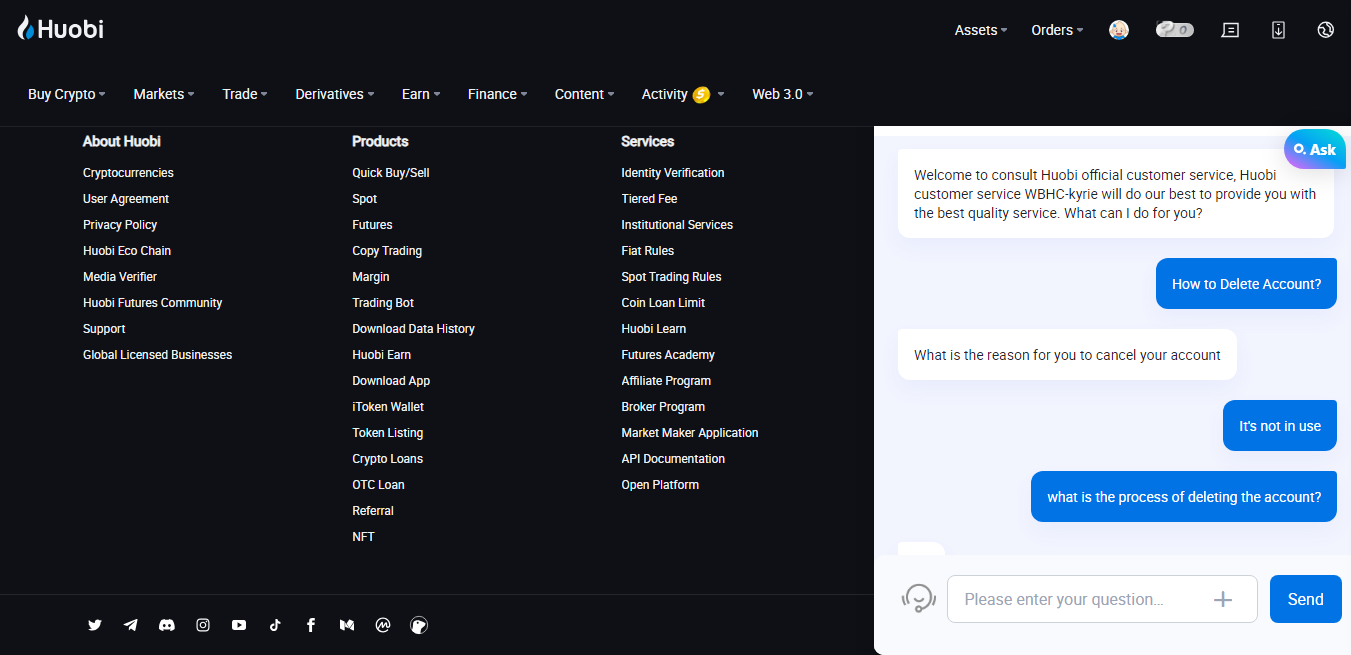The image size is (1351, 655).
Task: Open the TikTok icon in footer
Action: tap(275, 625)
